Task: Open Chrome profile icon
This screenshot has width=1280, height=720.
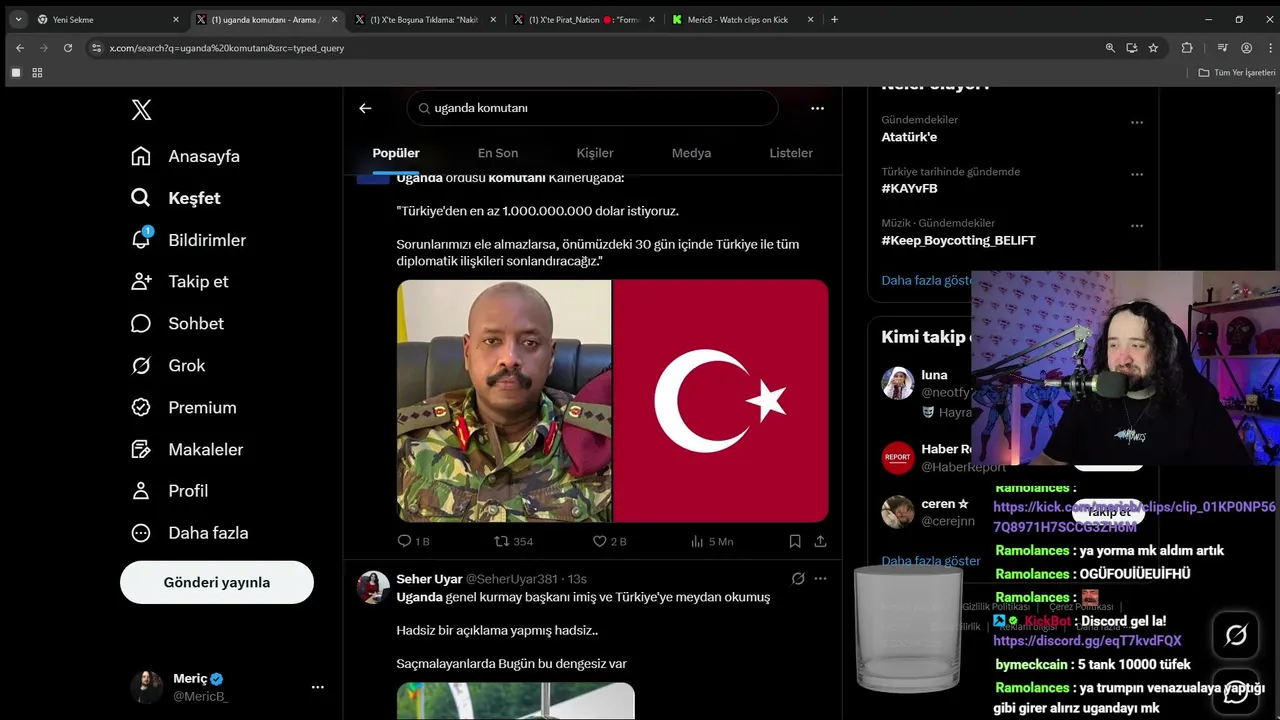Action: point(1246,47)
